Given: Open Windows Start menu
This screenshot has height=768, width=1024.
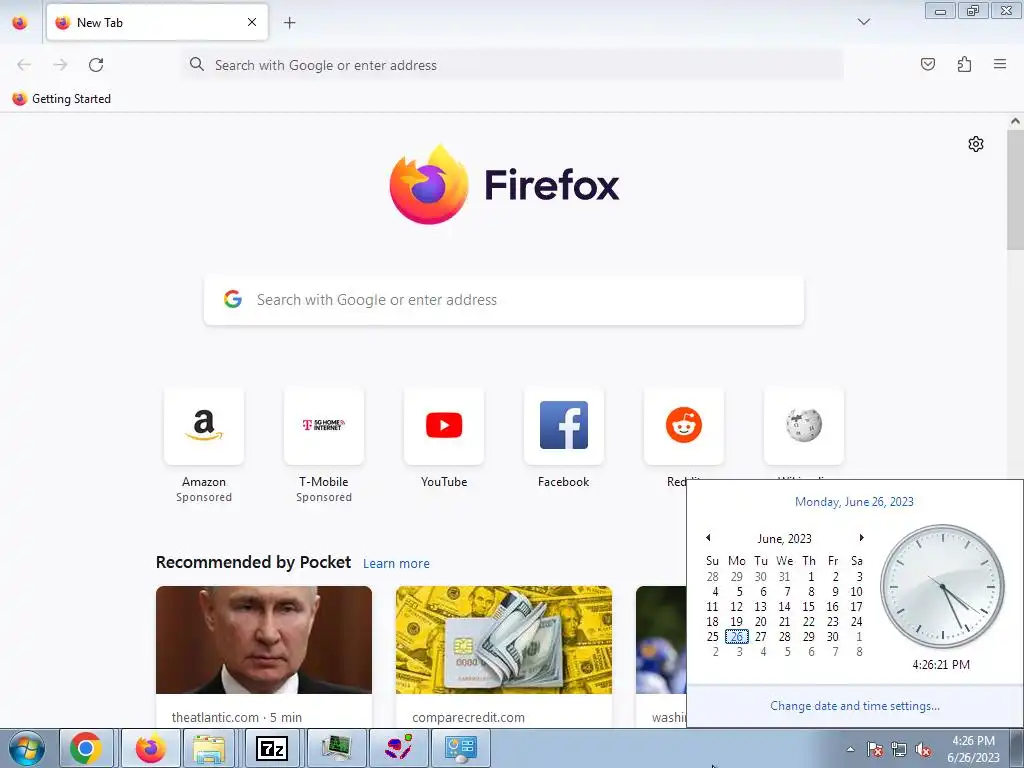Looking at the screenshot, I should (x=26, y=748).
